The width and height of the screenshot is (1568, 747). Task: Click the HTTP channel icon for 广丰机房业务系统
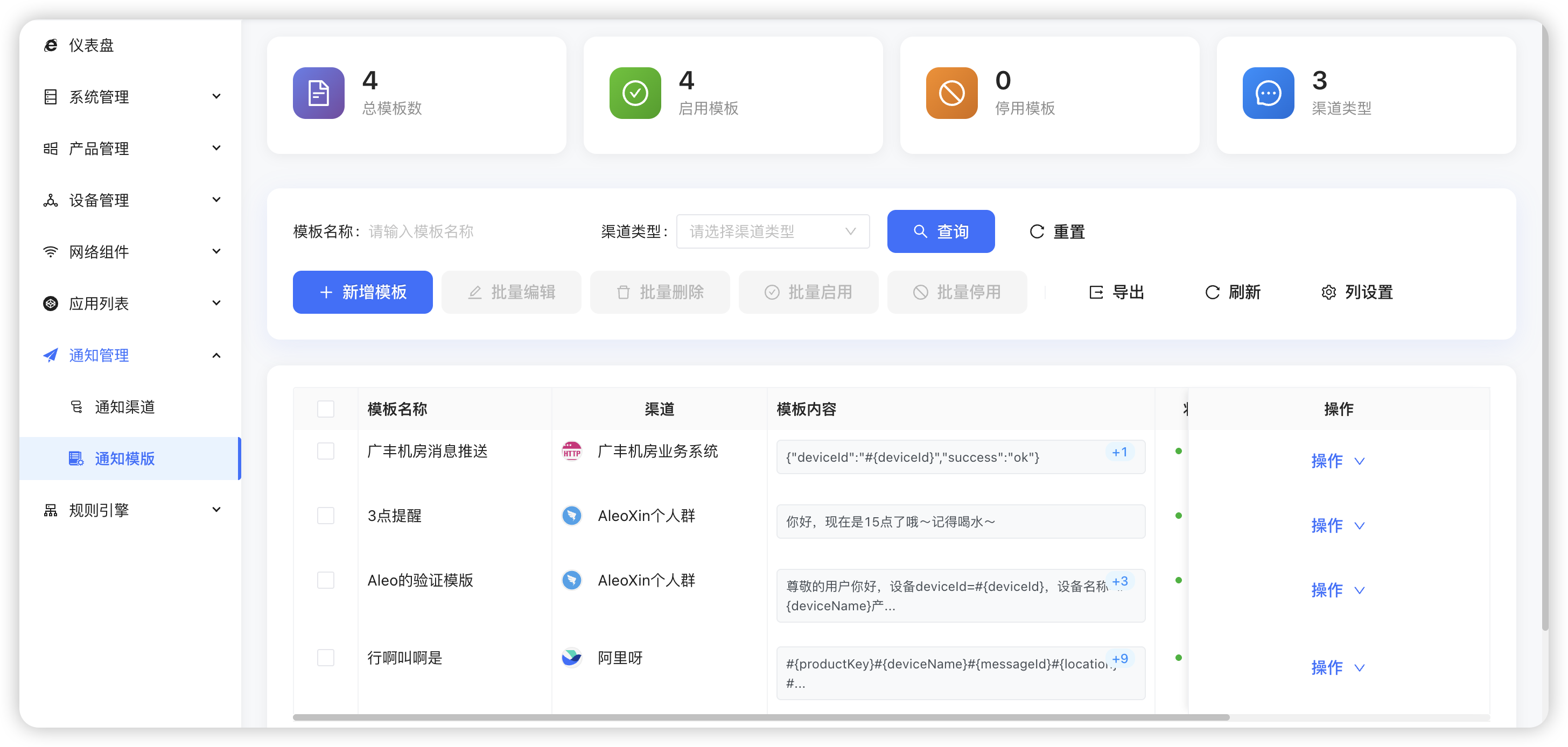tap(571, 452)
